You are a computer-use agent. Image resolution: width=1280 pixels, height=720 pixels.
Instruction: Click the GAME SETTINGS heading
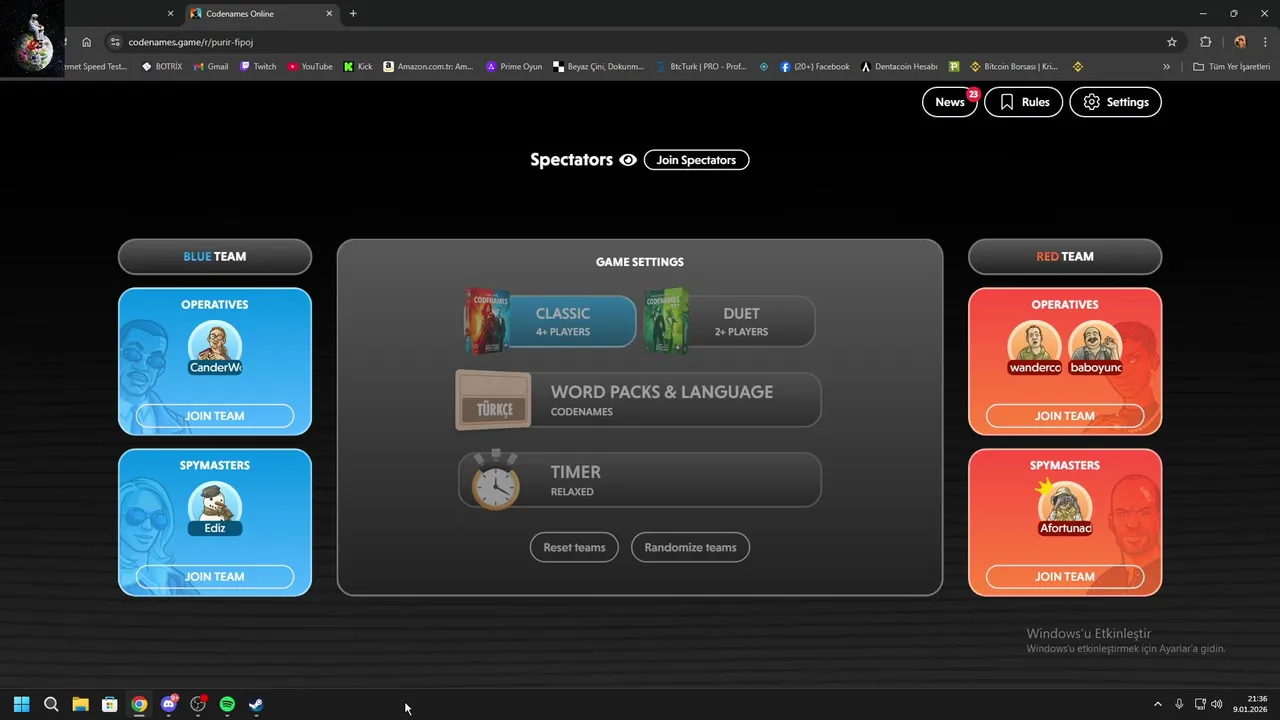(x=640, y=262)
